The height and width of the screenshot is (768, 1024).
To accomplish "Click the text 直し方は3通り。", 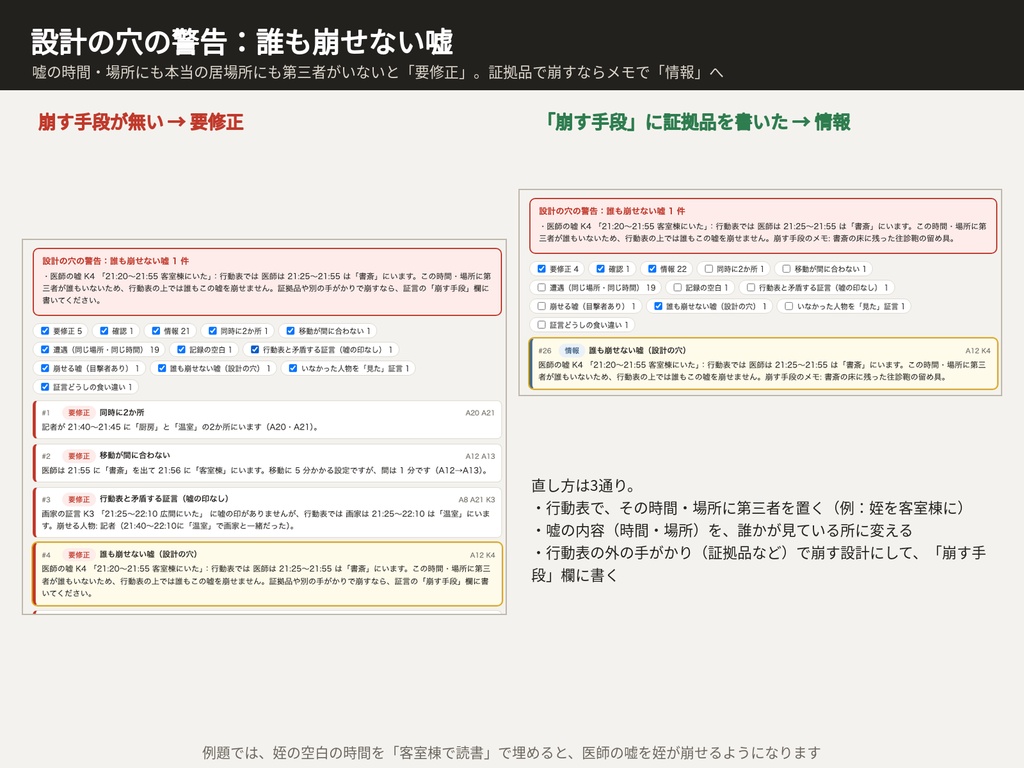I will pos(583,485).
